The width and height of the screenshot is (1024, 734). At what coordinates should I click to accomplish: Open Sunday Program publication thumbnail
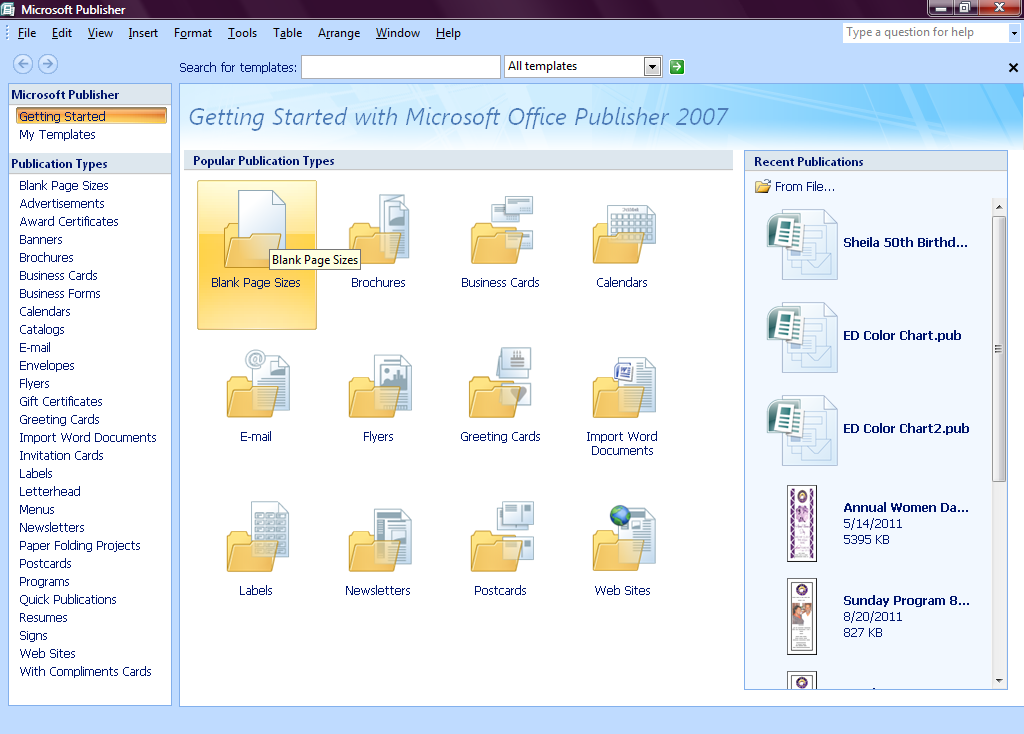coord(802,616)
